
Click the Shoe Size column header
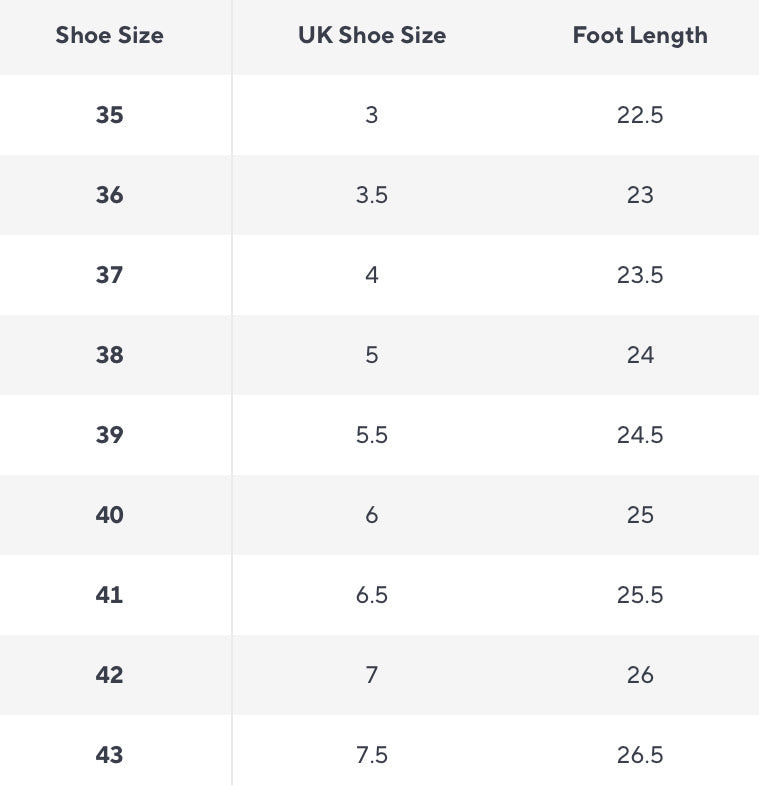(x=109, y=36)
